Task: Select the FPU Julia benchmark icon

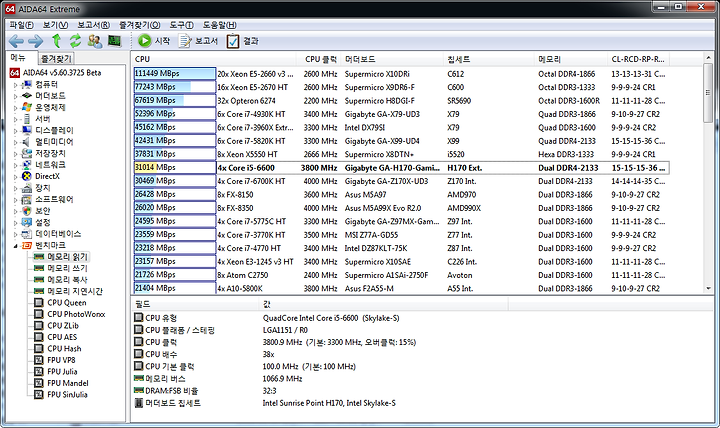Action: 39,372
